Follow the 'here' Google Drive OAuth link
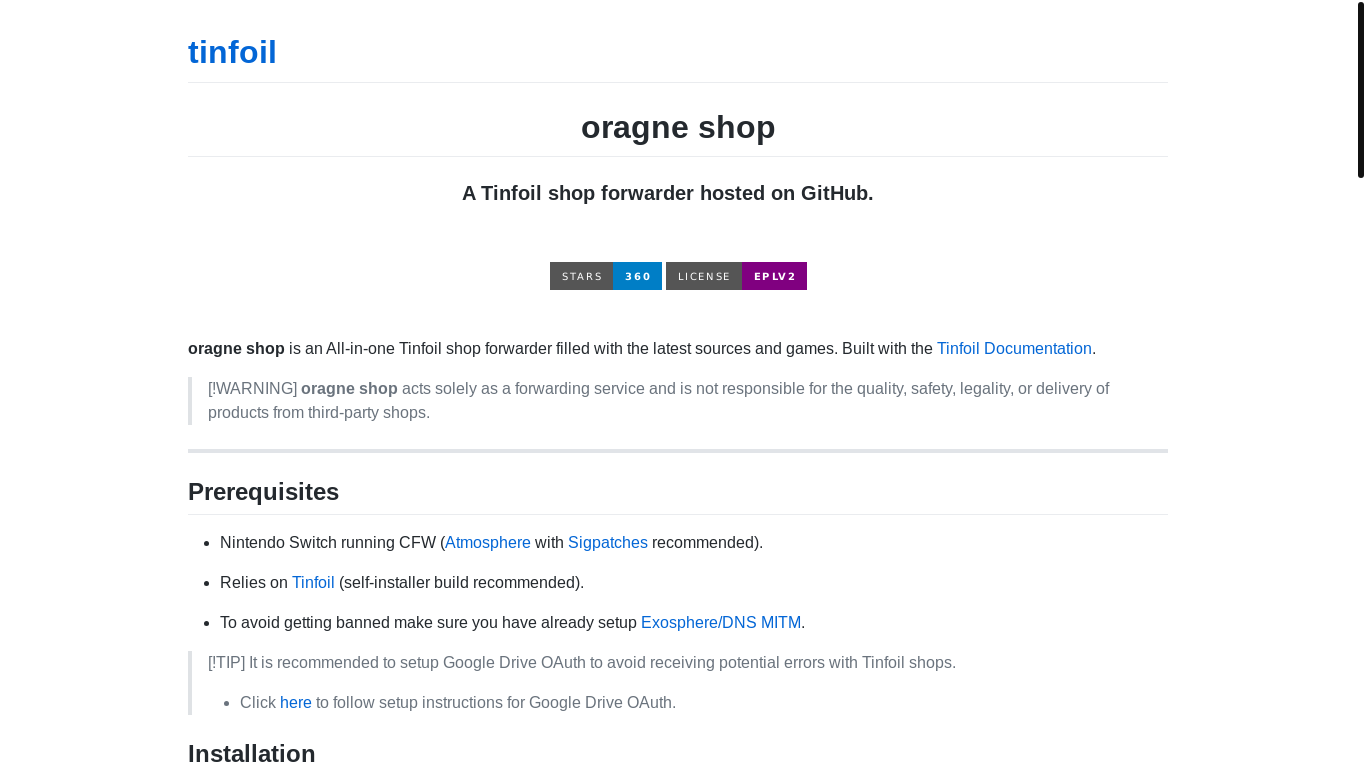 tap(296, 702)
